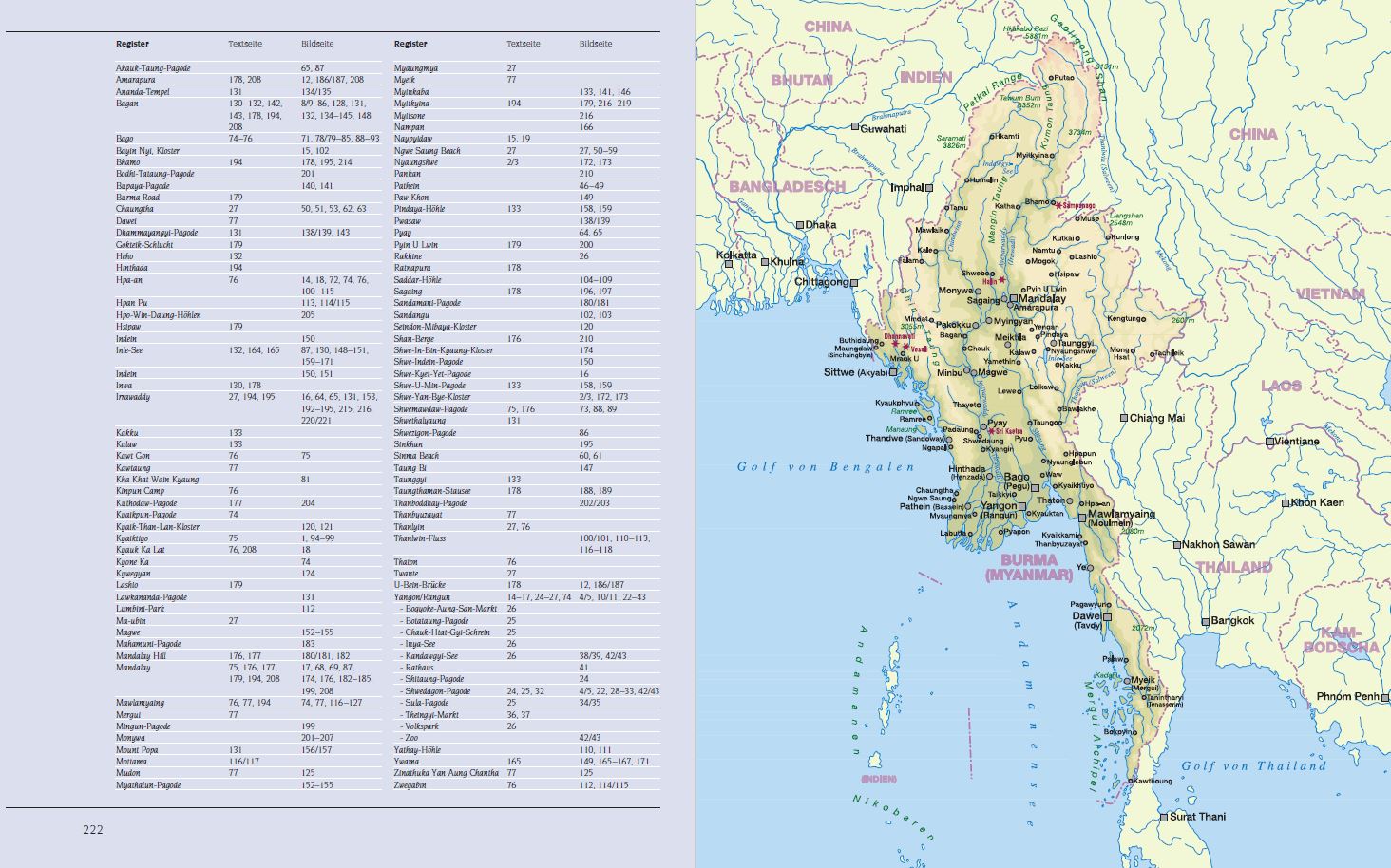The image size is (1391, 868).
Task: Click the Surat Thani city marker
Action: (1163, 817)
